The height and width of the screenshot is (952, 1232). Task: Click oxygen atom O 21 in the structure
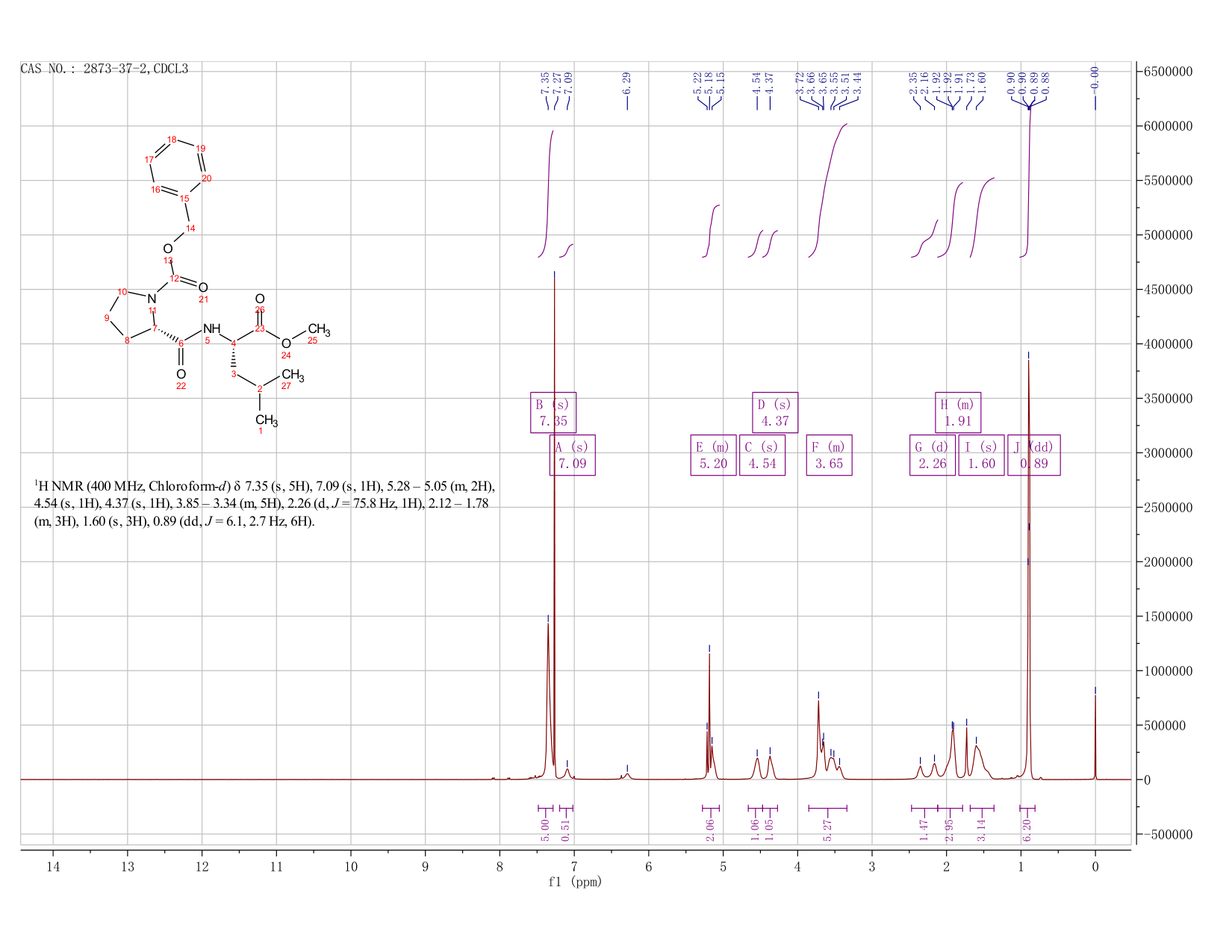point(203,288)
